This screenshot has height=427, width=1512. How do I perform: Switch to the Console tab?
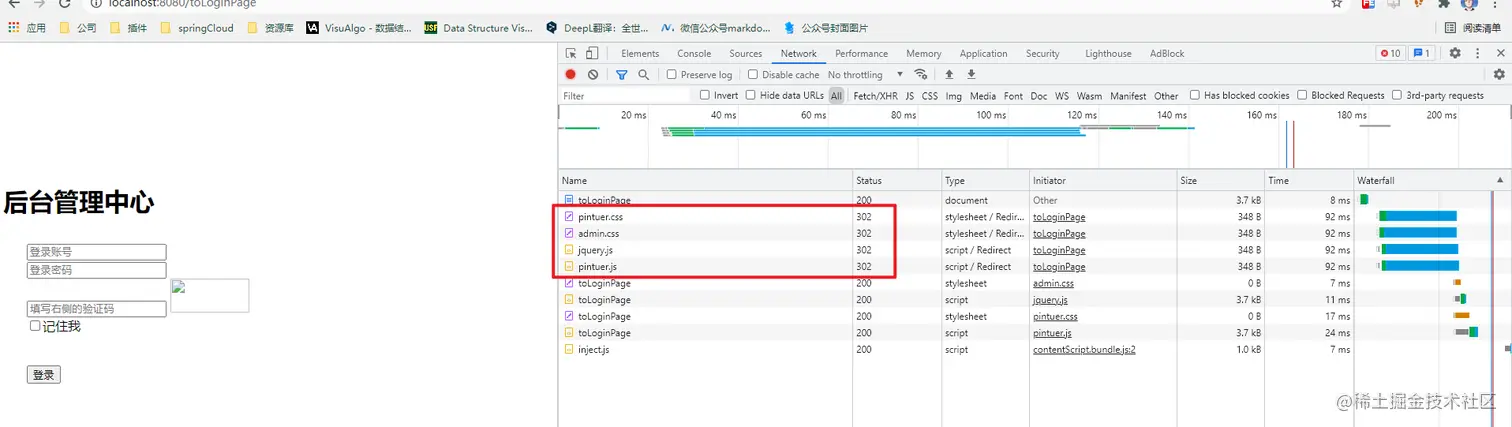point(694,54)
